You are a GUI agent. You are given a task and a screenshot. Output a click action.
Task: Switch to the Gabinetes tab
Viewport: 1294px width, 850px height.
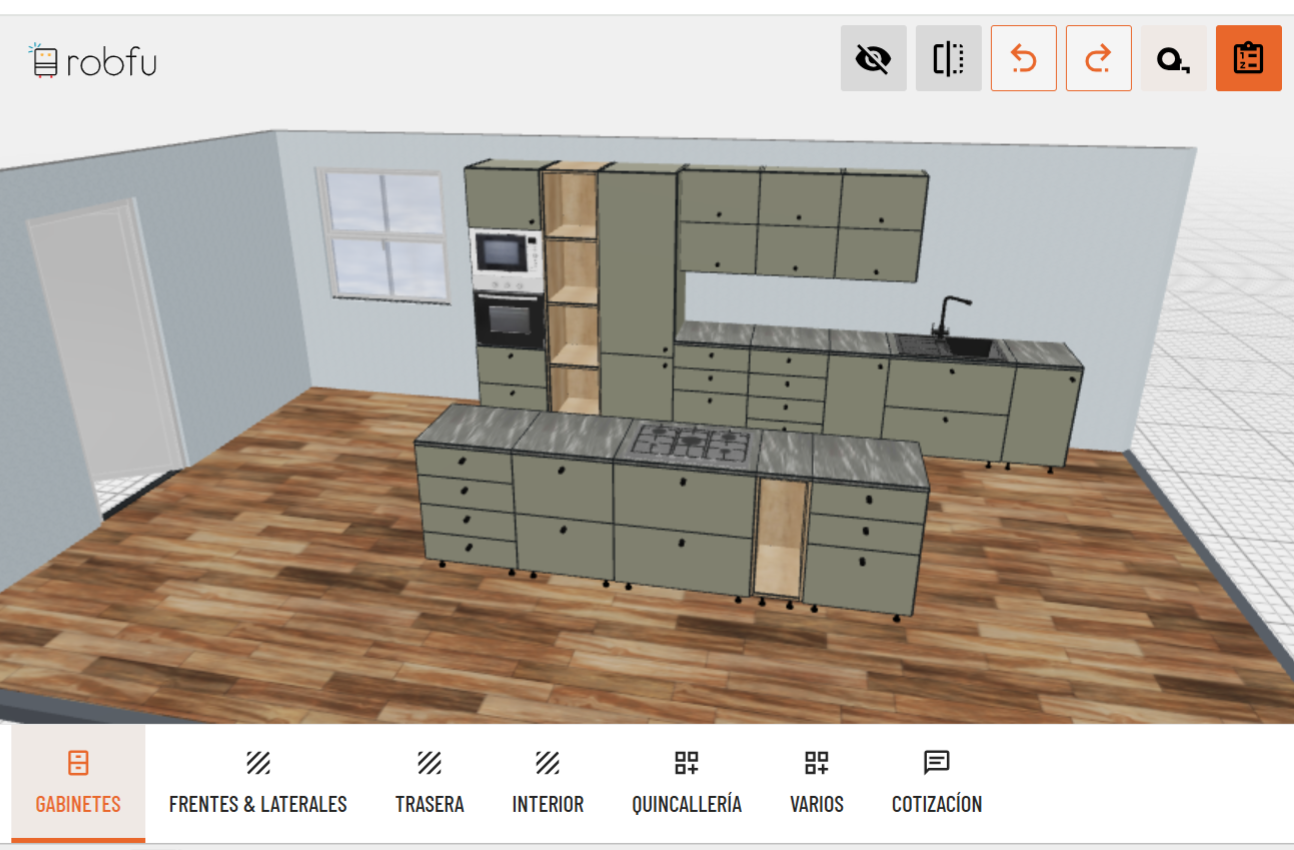(x=78, y=783)
